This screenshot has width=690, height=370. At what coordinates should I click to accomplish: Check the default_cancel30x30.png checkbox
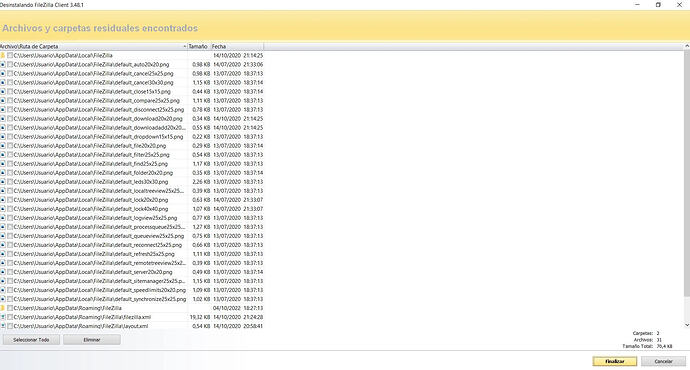point(10,83)
